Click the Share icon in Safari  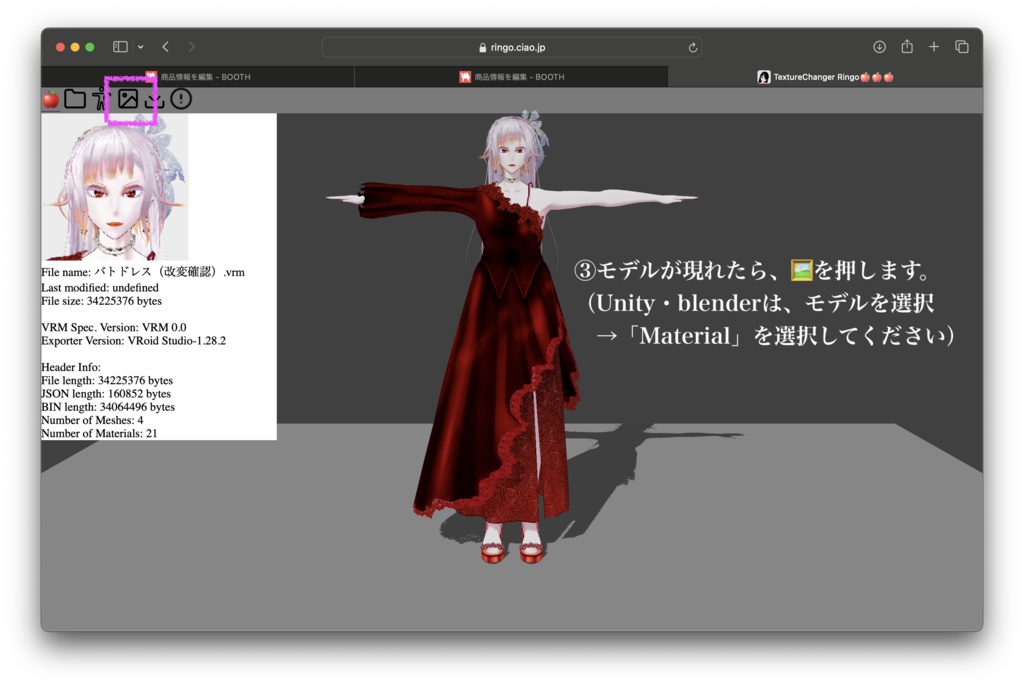click(x=908, y=46)
